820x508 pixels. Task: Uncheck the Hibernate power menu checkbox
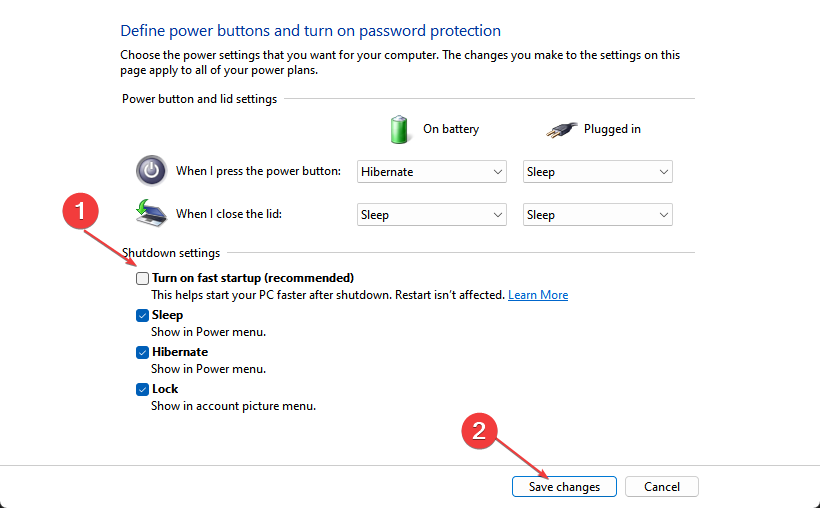coord(142,352)
